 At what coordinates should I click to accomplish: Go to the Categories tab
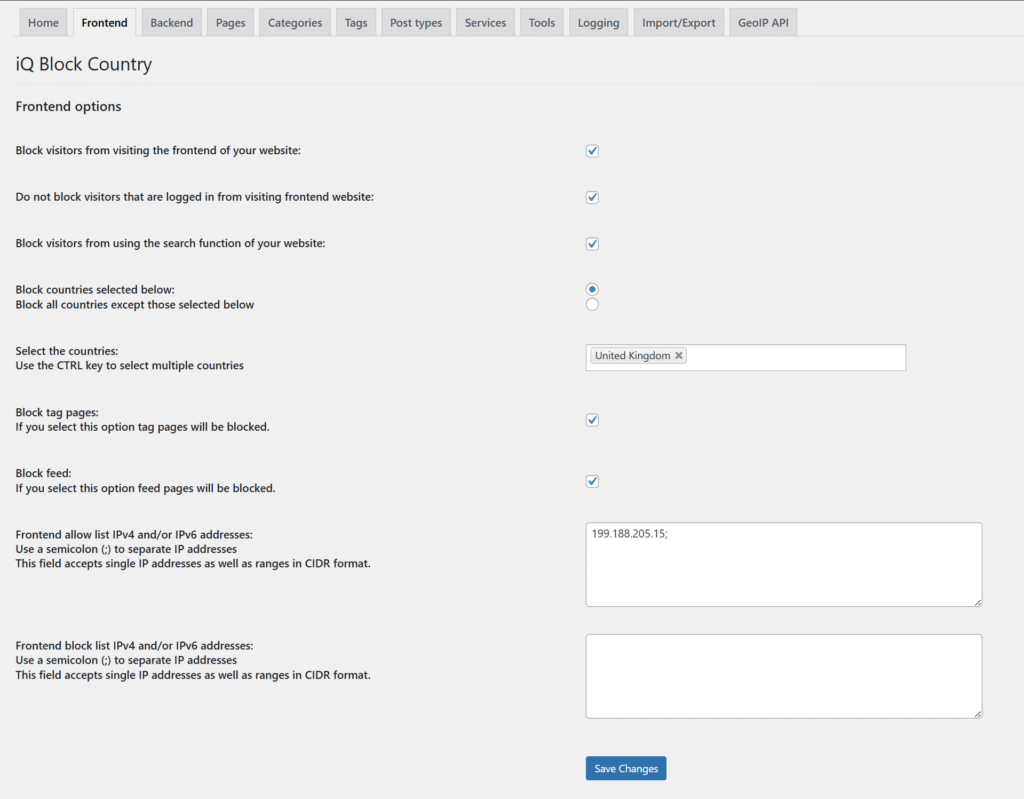(x=295, y=23)
